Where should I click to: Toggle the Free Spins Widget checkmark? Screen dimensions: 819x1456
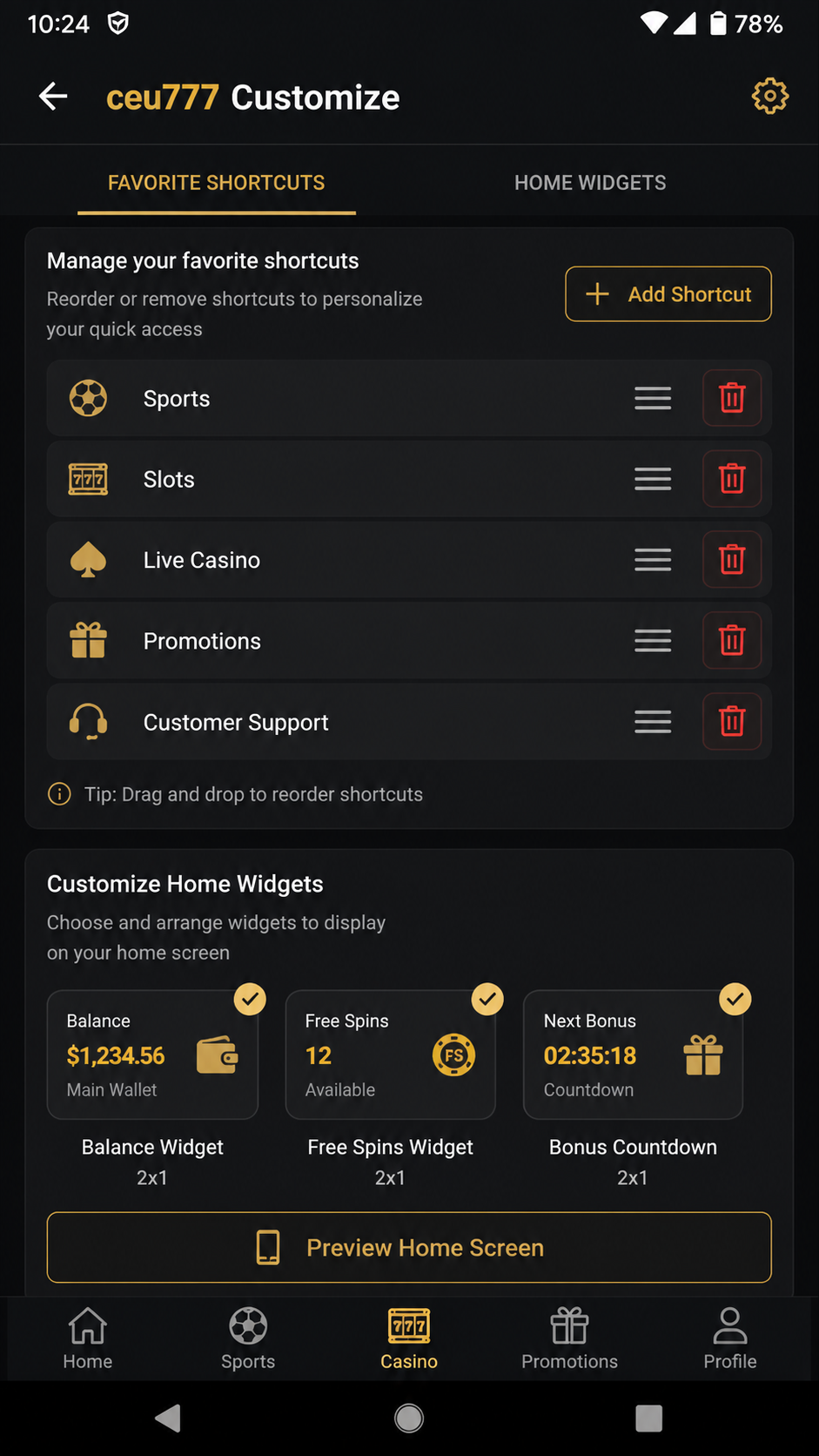tap(487, 999)
